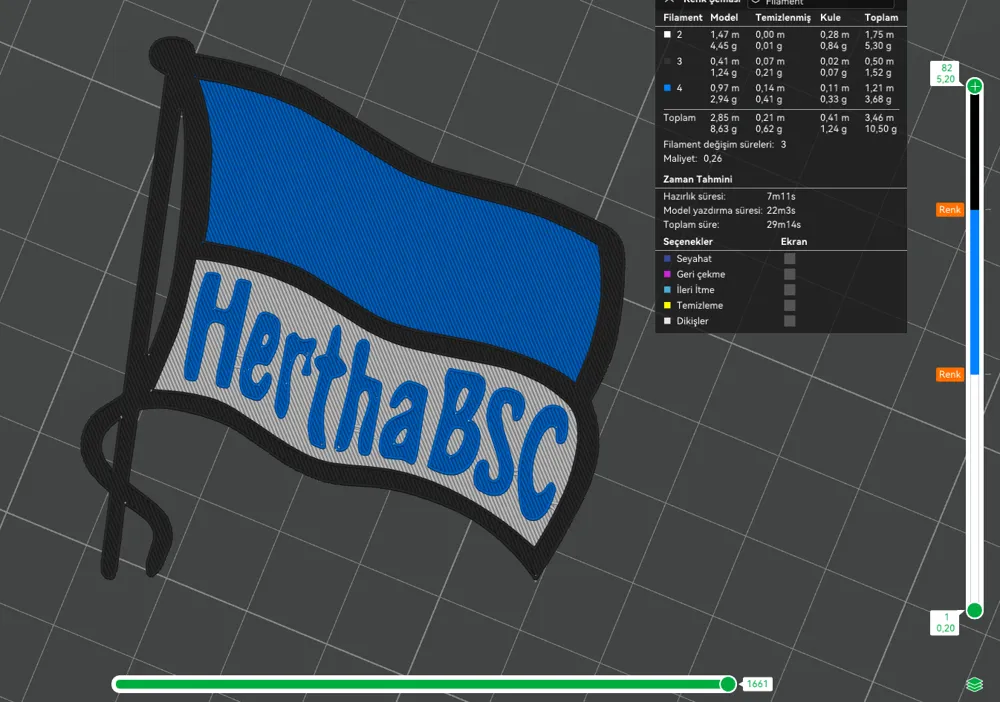The width and height of the screenshot is (1000, 702).
Task: Click the blue color swatch of filament 4
Action: (667, 88)
